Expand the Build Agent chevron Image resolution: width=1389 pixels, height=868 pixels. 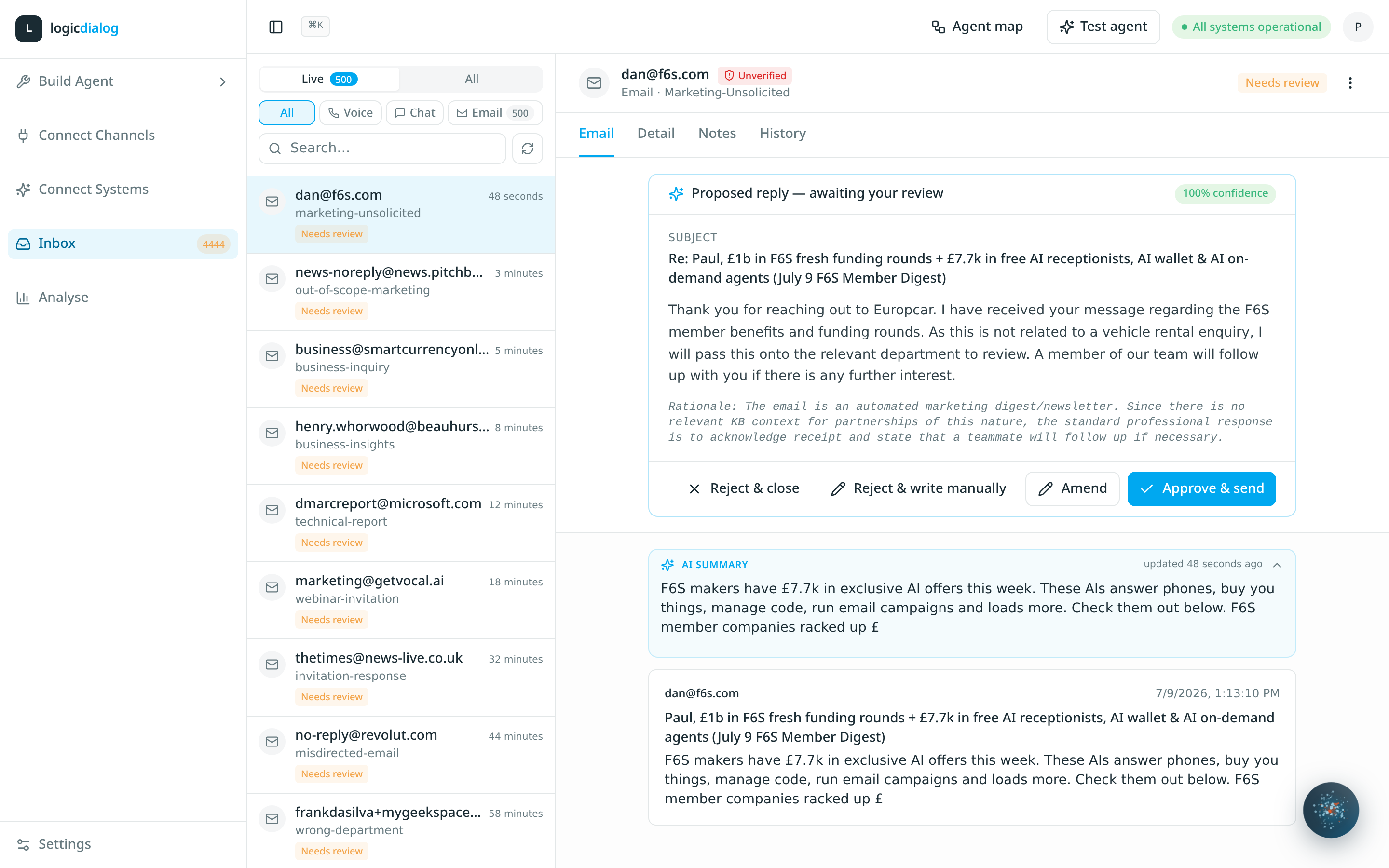pyautogui.click(x=223, y=82)
